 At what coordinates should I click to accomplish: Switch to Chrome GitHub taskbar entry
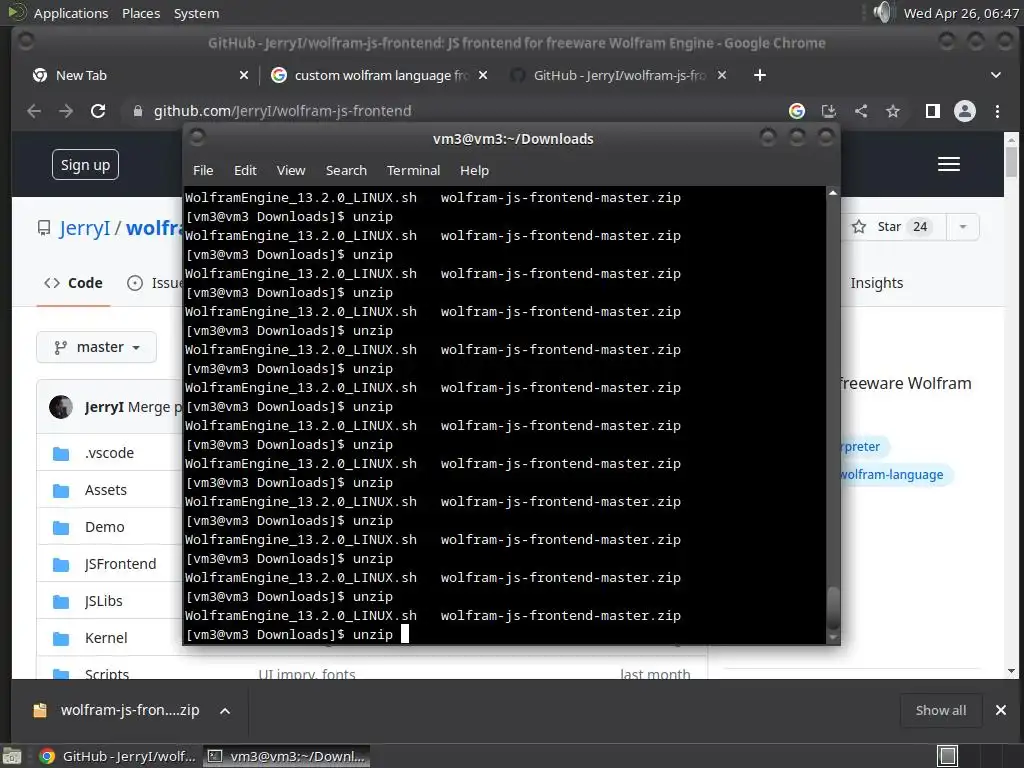[118, 756]
